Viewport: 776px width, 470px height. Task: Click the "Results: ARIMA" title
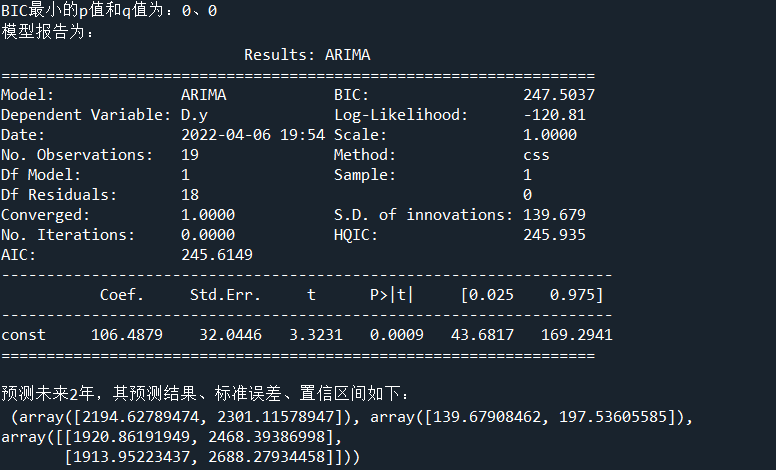(x=307, y=55)
